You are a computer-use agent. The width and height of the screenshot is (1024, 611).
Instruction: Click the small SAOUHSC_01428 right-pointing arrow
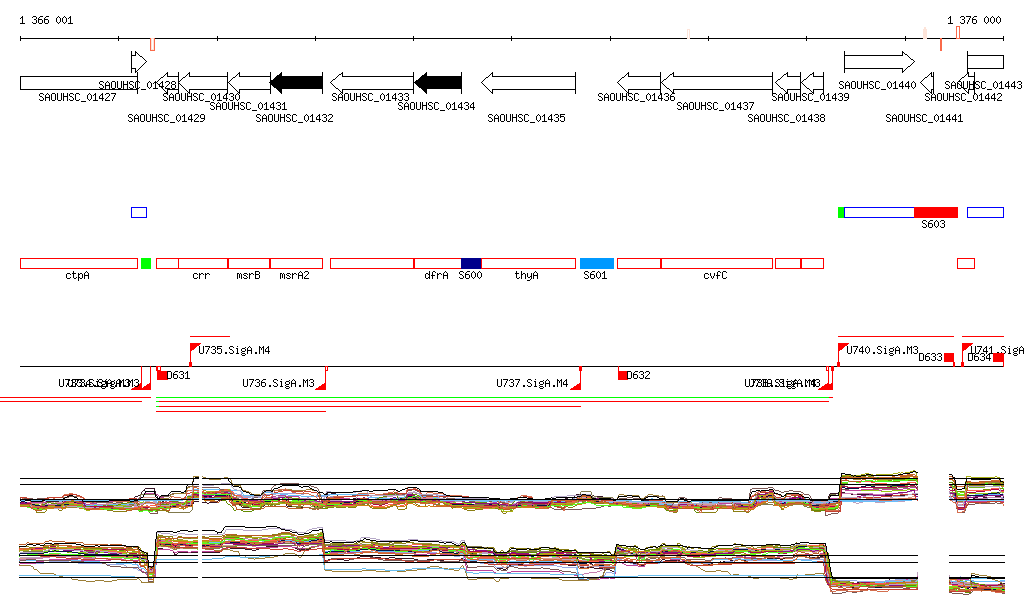(139, 62)
